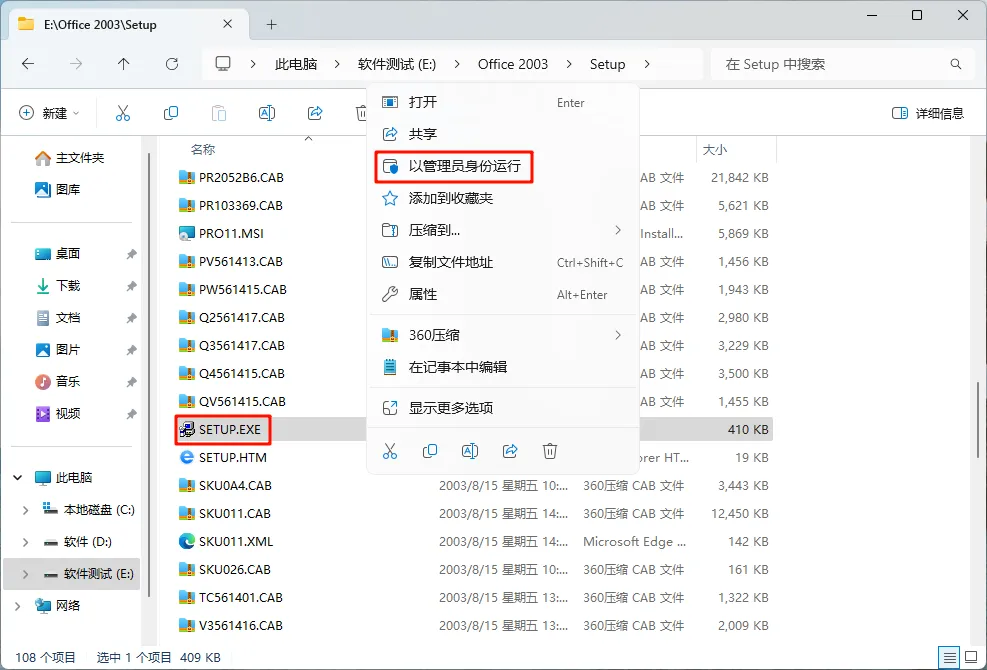
Task: Click the Share icon in toolbar
Action: click(315, 113)
